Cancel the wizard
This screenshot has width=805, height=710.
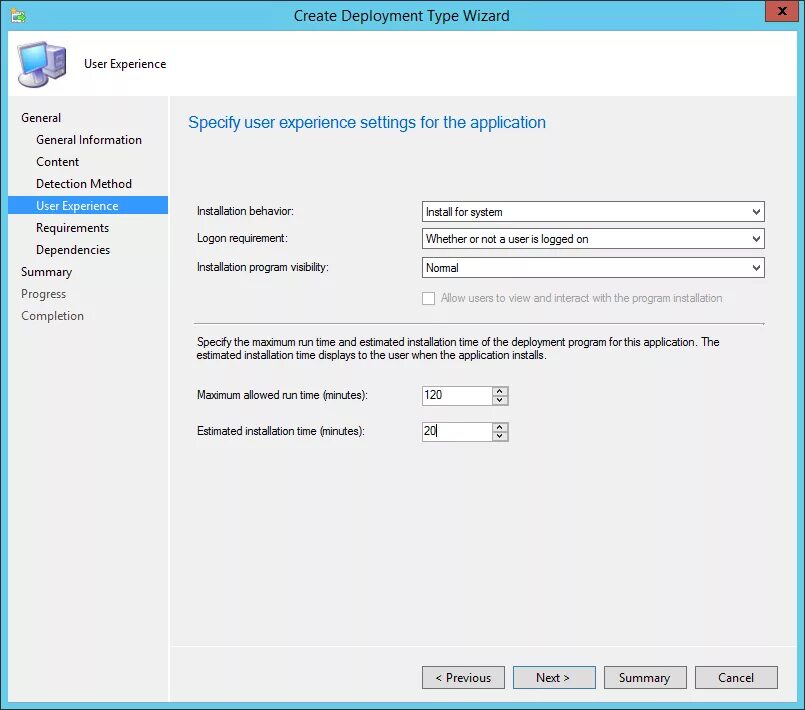coord(736,678)
